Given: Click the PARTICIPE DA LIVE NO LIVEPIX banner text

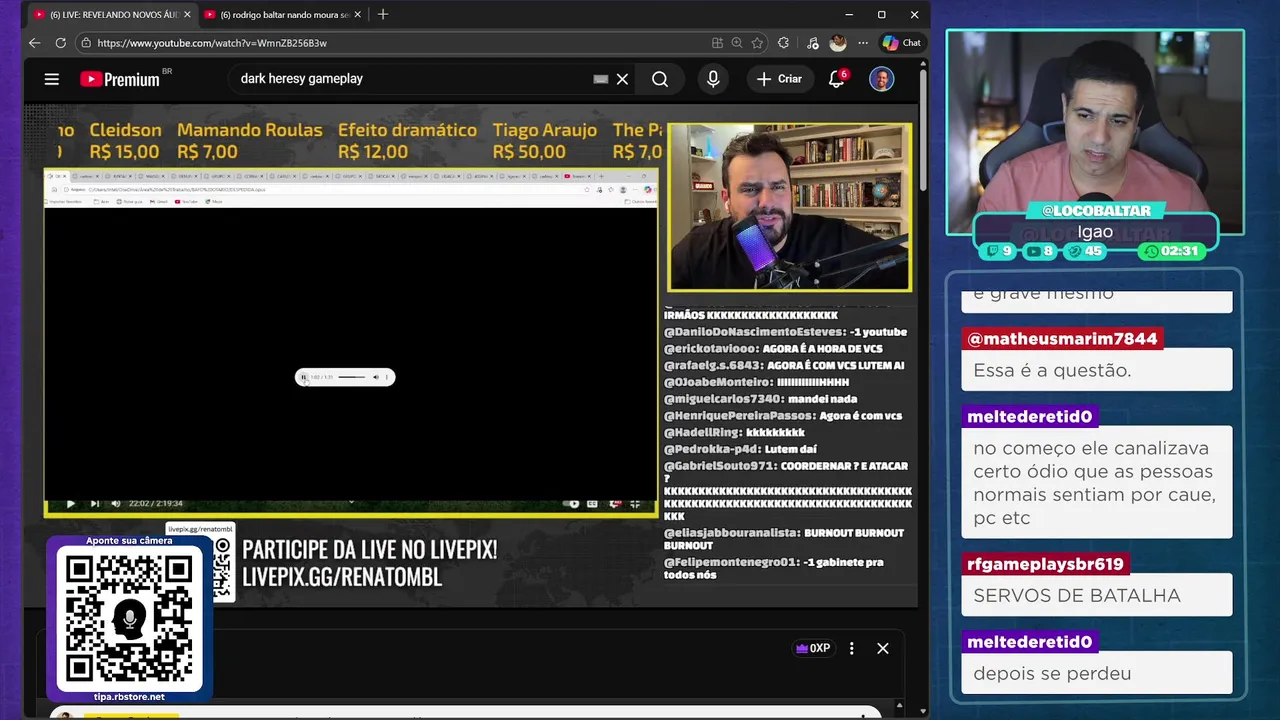Looking at the screenshot, I should (369, 550).
